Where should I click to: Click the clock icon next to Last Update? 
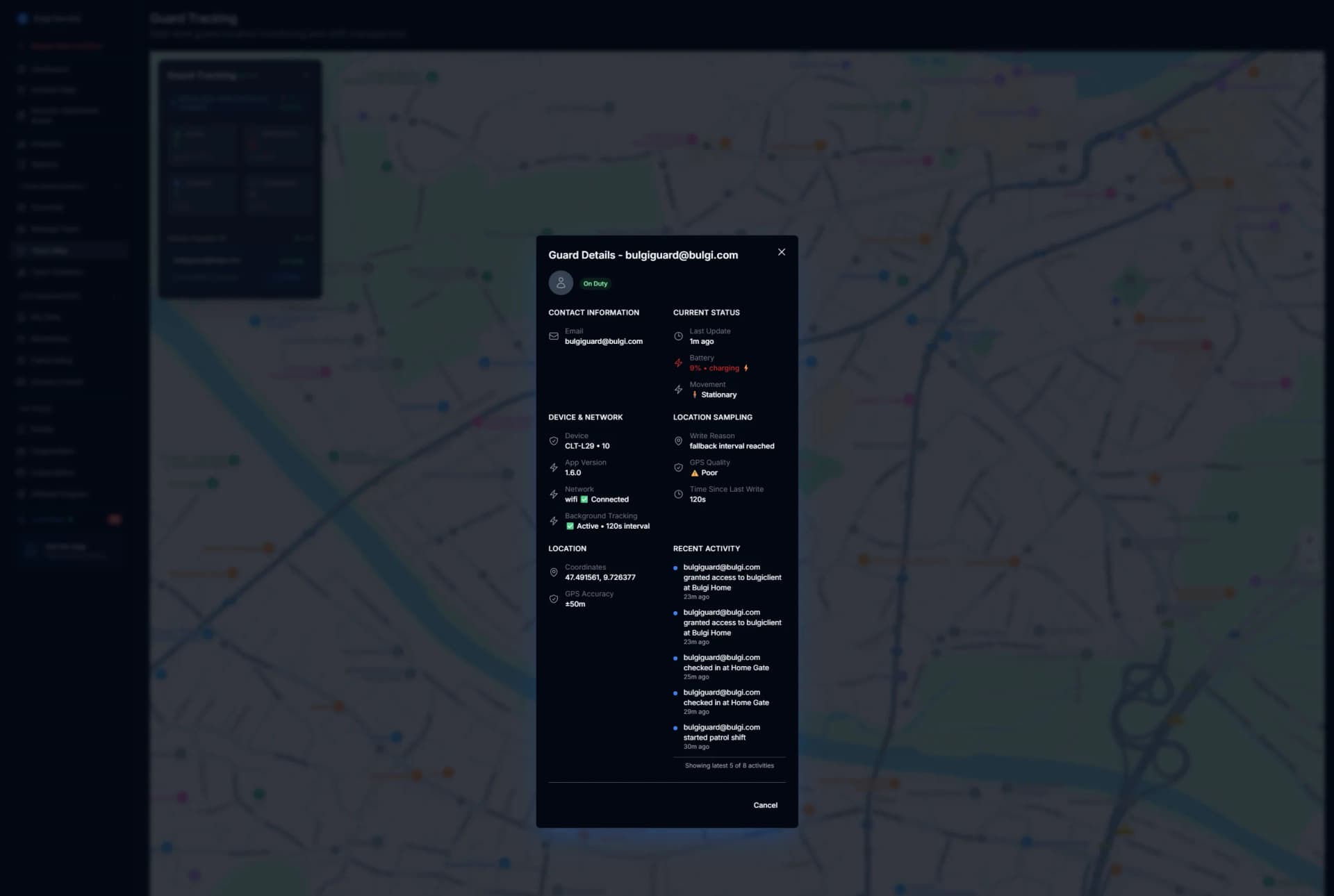[678, 335]
